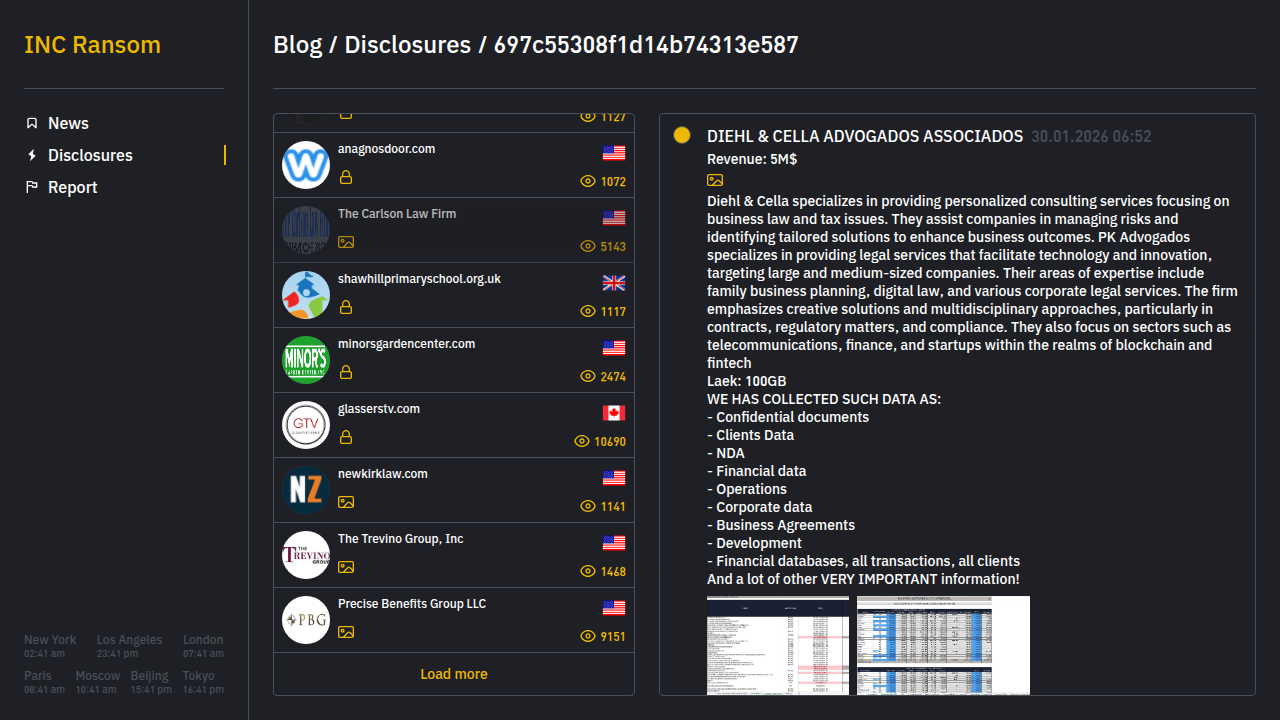Click the Report flag icon in sidebar
Image resolution: width=1280 pixels, height=720 pixels.
tap(32, 187)
